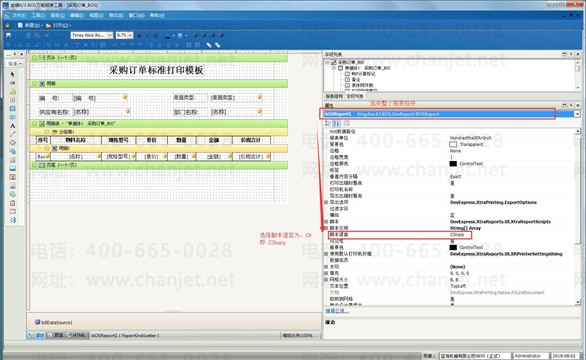Screen dimensions: 586x360
Task: Select the arrow pointer tool in toolbox
Action: (x=12, y=74)
